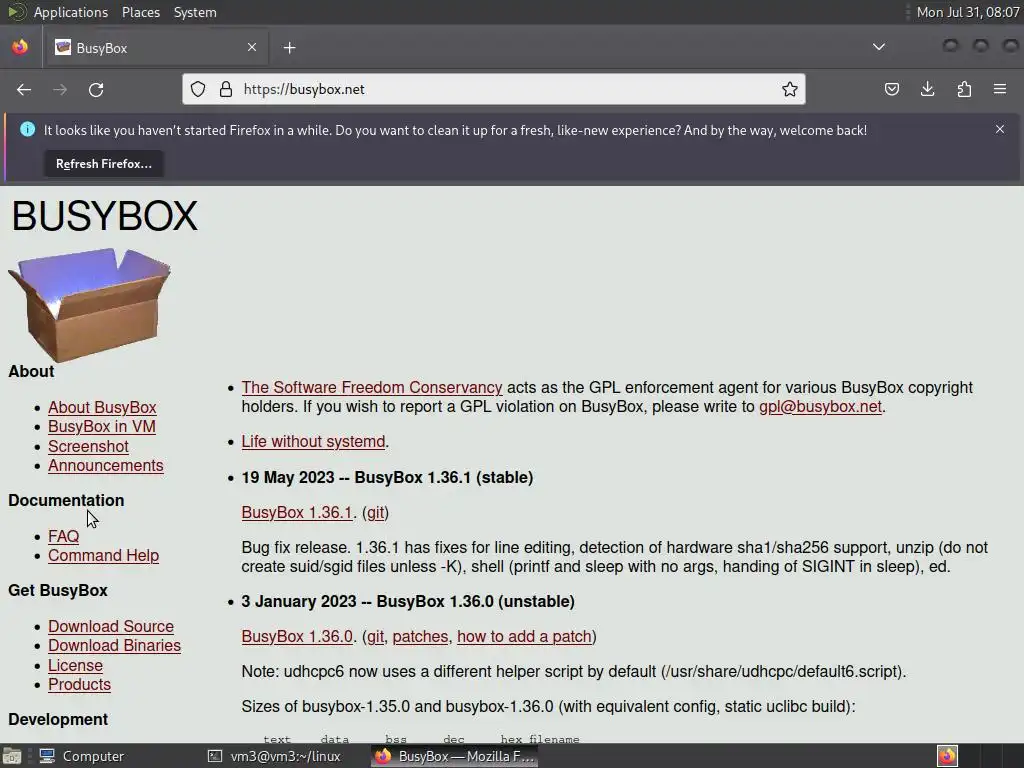Open Download Binaries link
This screenshot has width=1024, height=768.
coord(114,645)
